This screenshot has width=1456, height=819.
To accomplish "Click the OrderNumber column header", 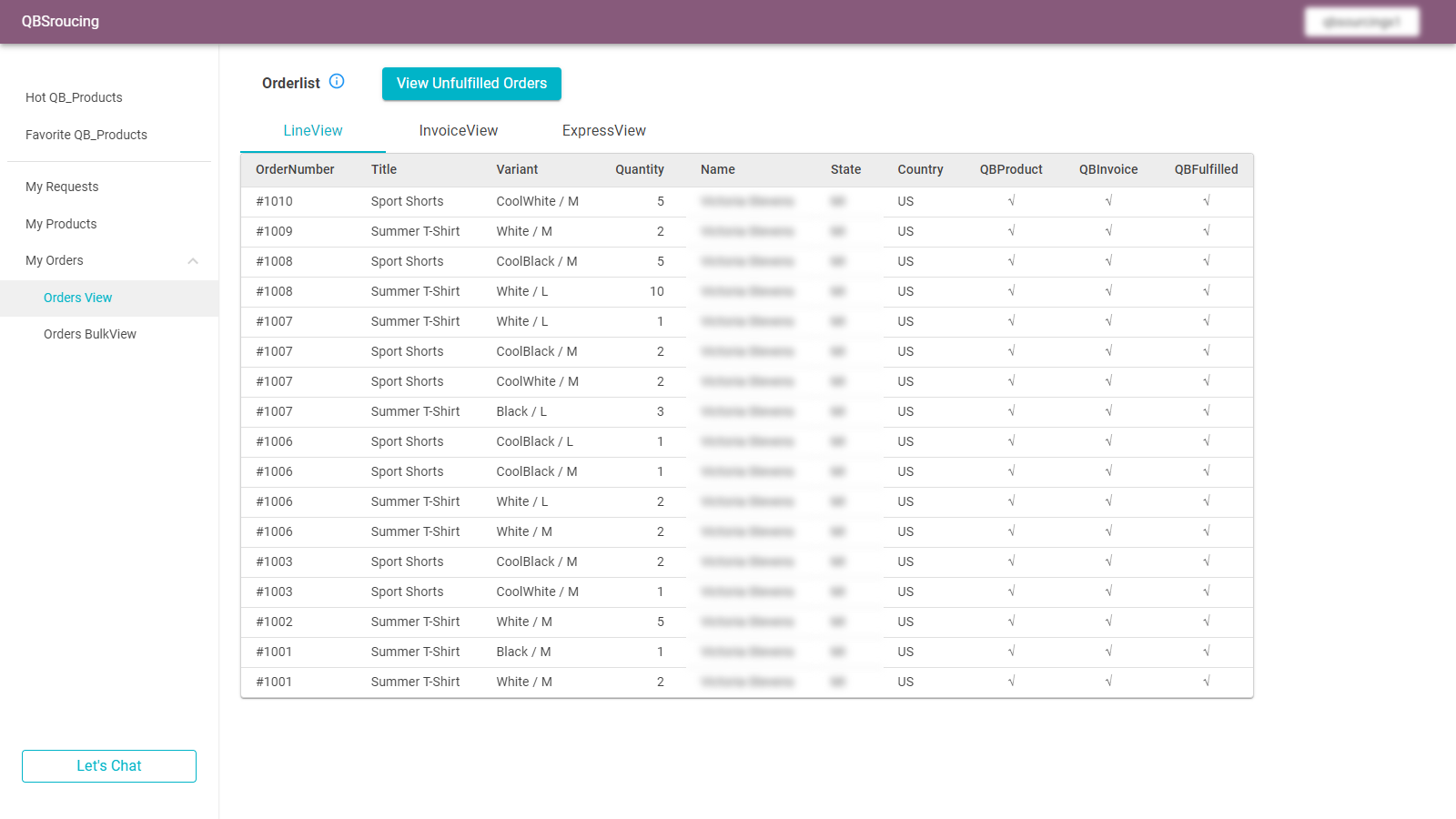I will [x=295, y=169].
